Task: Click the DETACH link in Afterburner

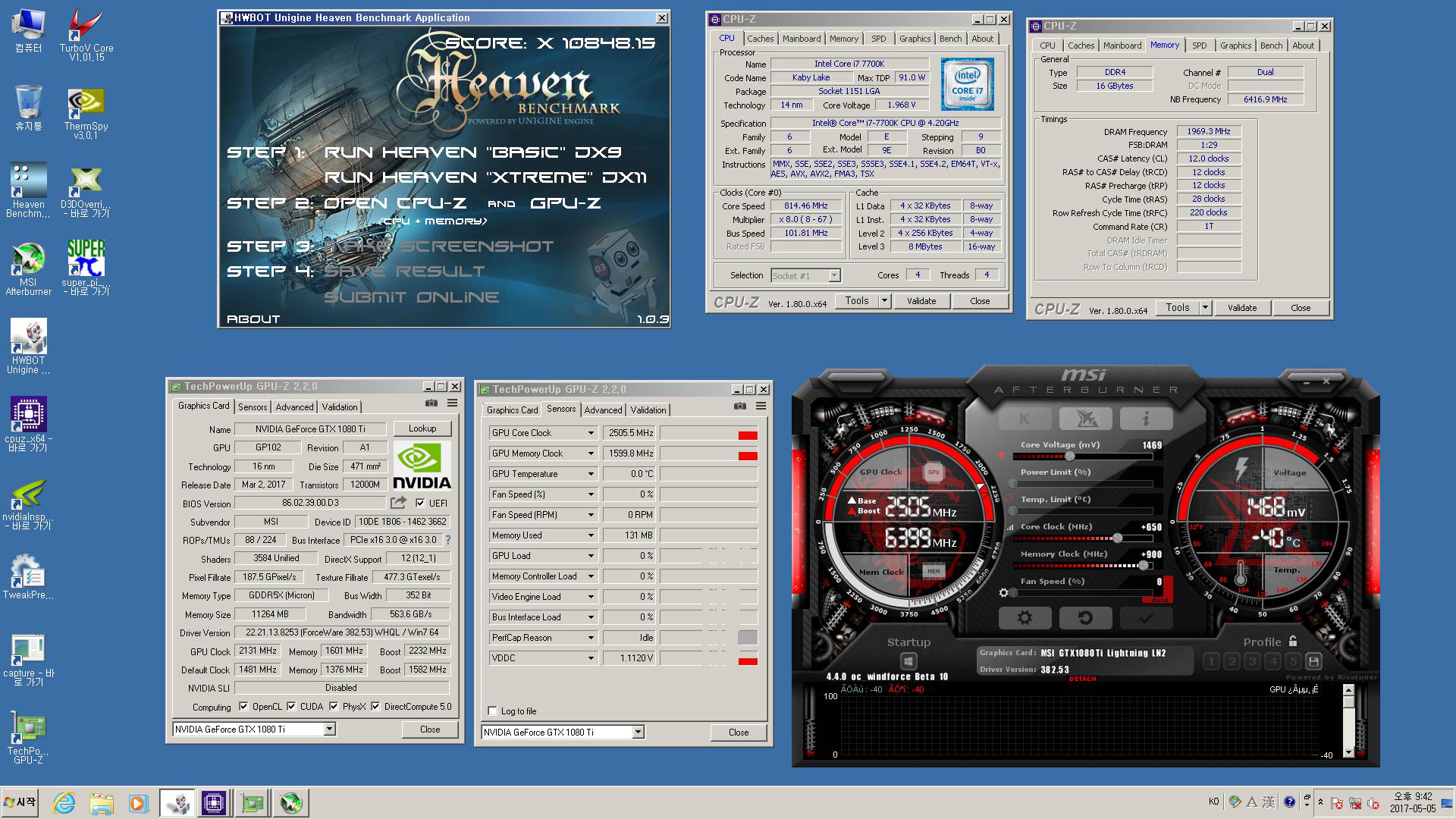Action: 1083,679
